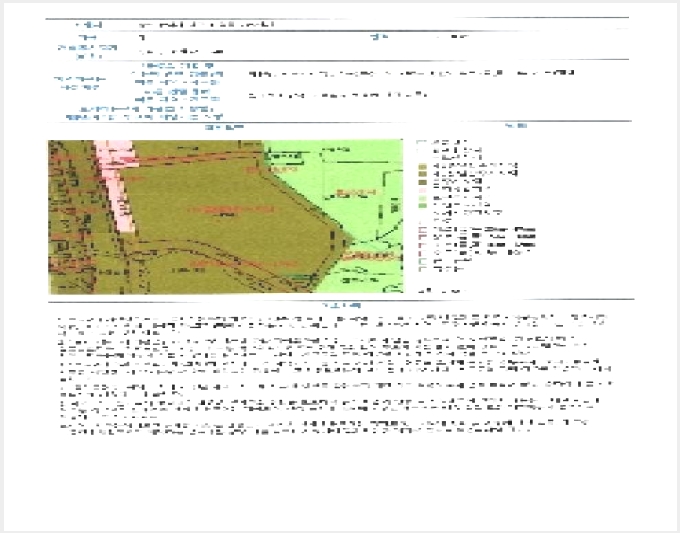Click the medium green legend swatch
680x533 pixels.
[x=422, y=206]
